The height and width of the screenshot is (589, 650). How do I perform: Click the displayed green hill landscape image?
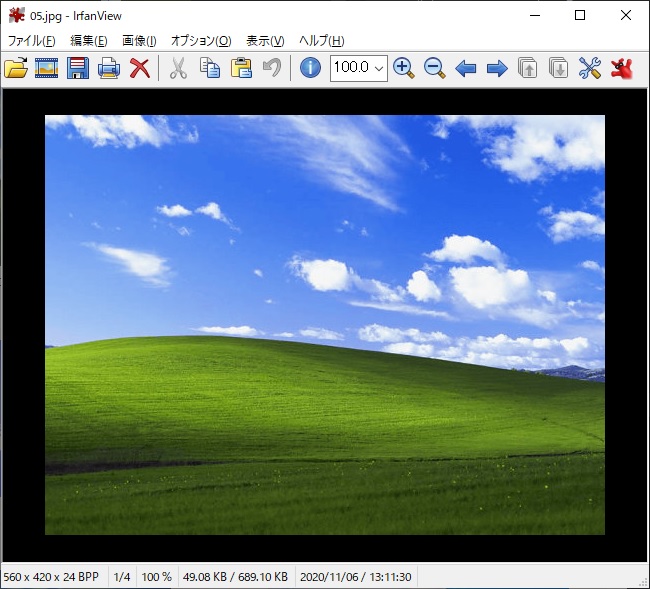pos(325,325)
